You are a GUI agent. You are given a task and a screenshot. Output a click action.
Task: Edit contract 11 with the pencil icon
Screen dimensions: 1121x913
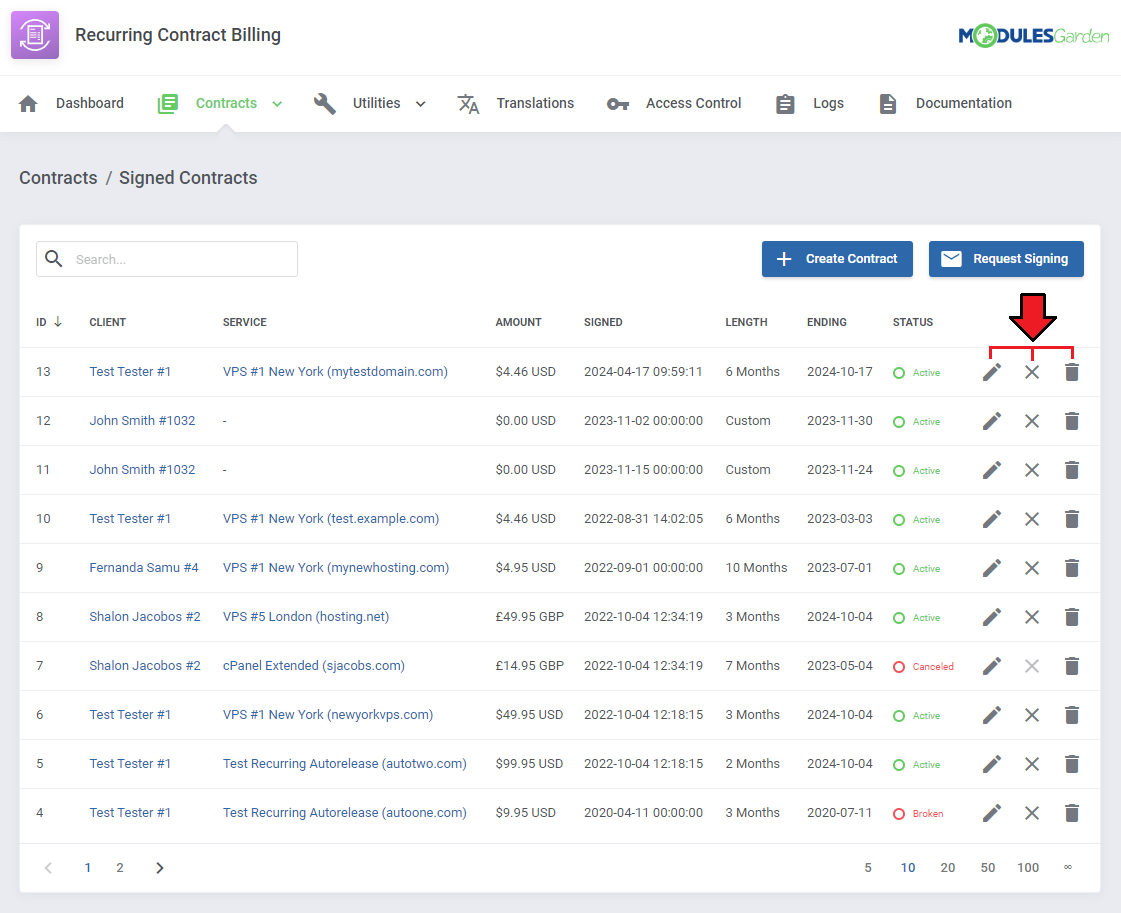992,470
